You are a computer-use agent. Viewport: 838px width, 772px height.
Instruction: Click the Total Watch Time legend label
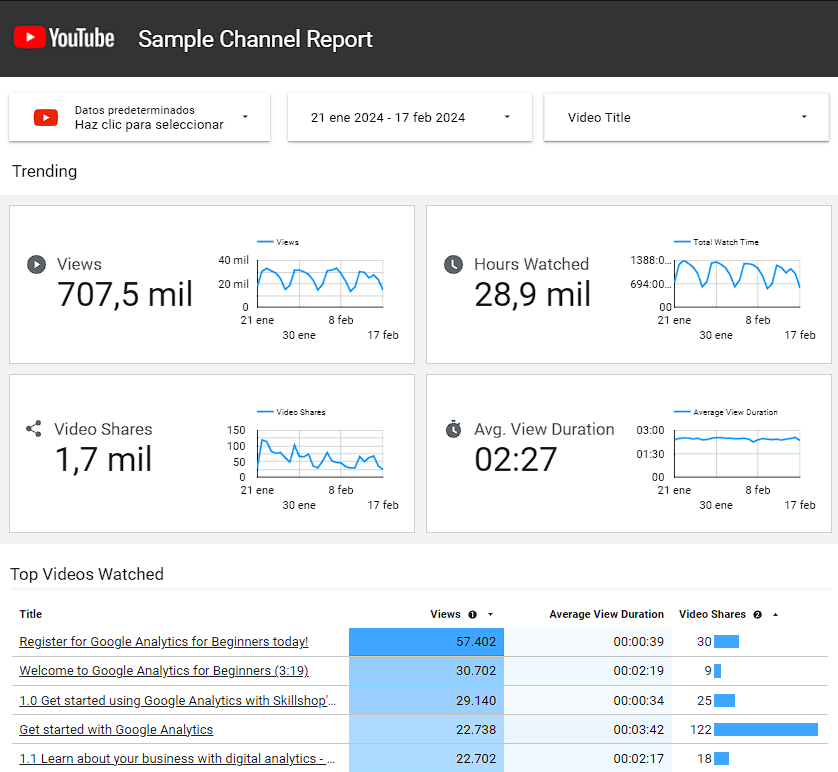tap(726, 242)
